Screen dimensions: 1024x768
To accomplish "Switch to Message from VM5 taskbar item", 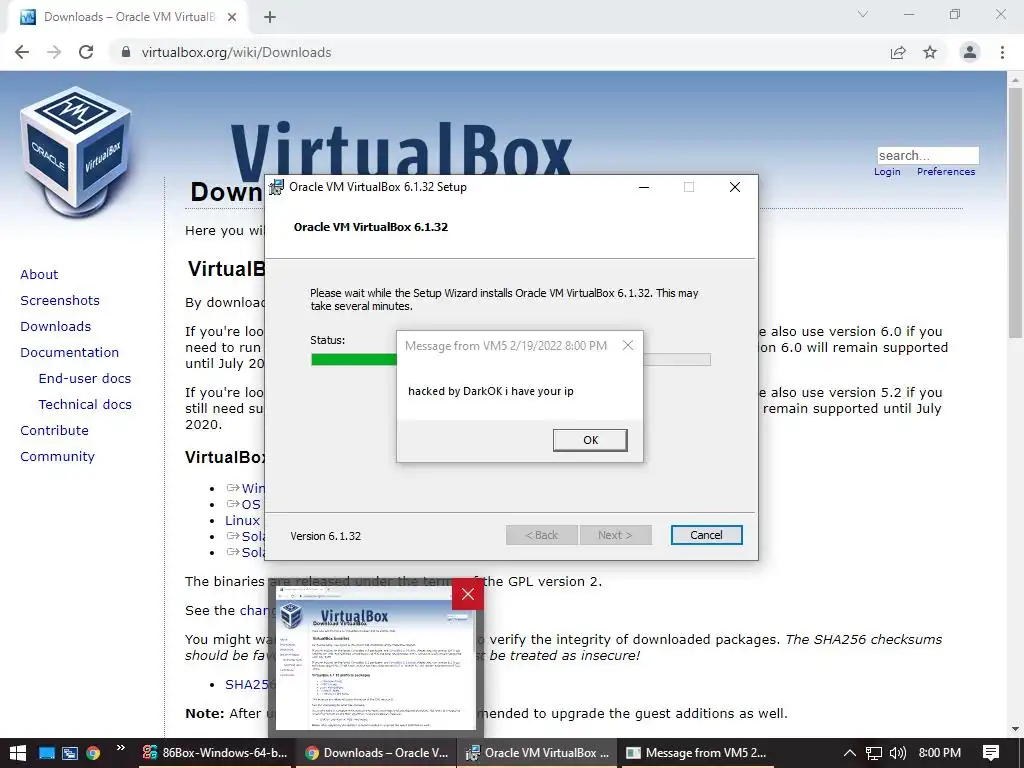I will pos(697,753).
